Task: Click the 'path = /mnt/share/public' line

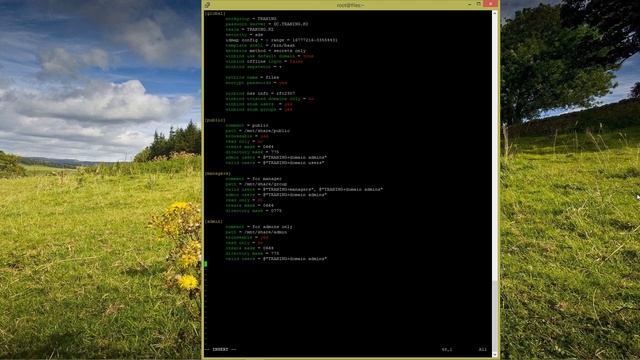Action: (x=257, y=131)
